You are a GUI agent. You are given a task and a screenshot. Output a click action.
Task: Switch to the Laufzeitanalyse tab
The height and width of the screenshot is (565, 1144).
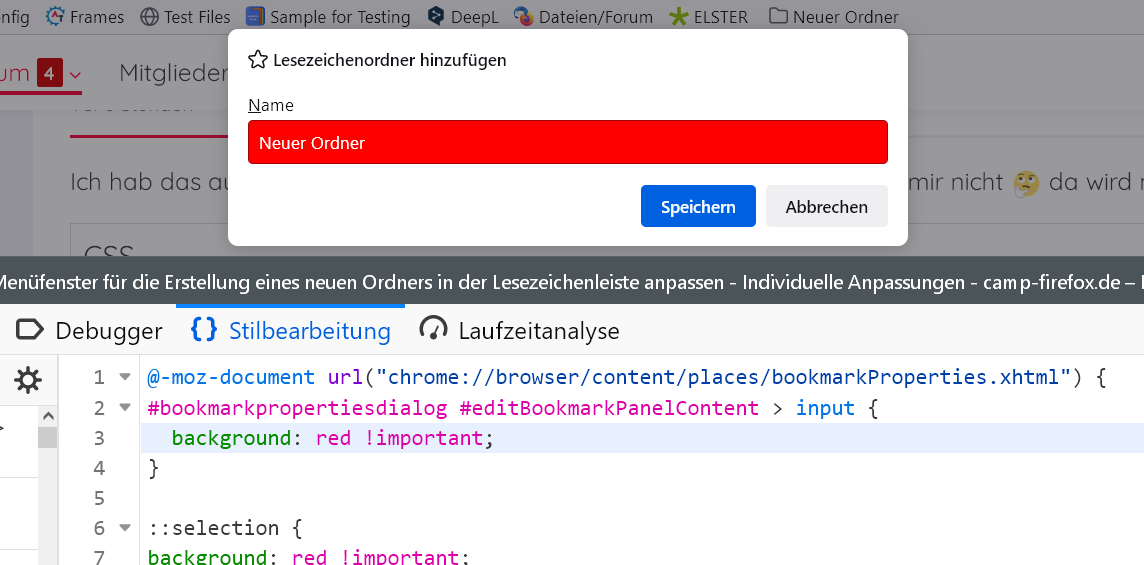[519, 331]
